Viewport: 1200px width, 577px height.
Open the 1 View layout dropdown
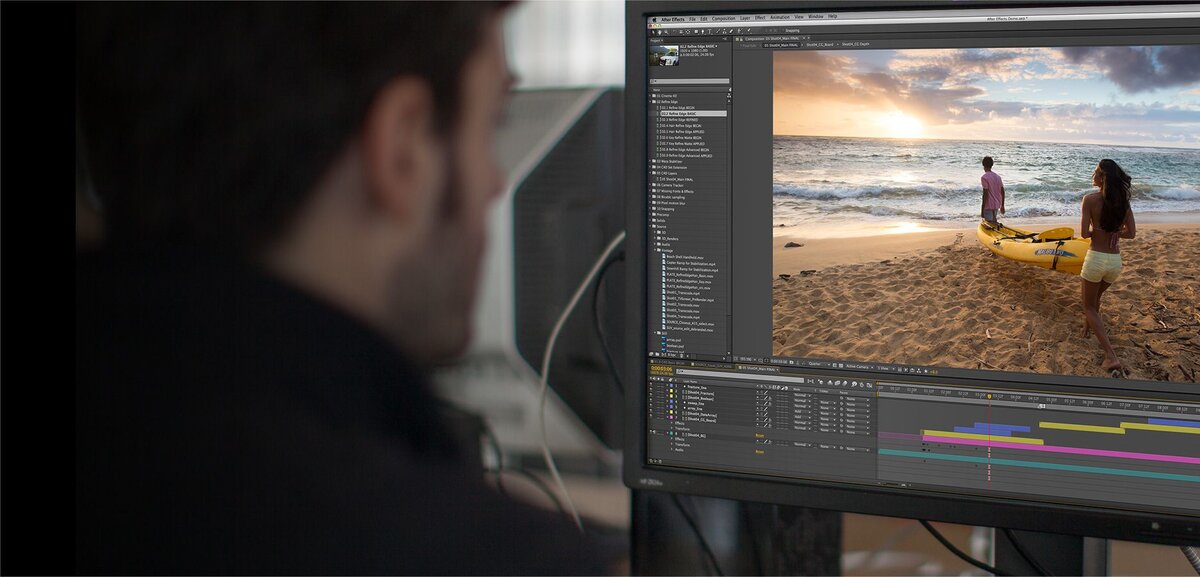885,368
